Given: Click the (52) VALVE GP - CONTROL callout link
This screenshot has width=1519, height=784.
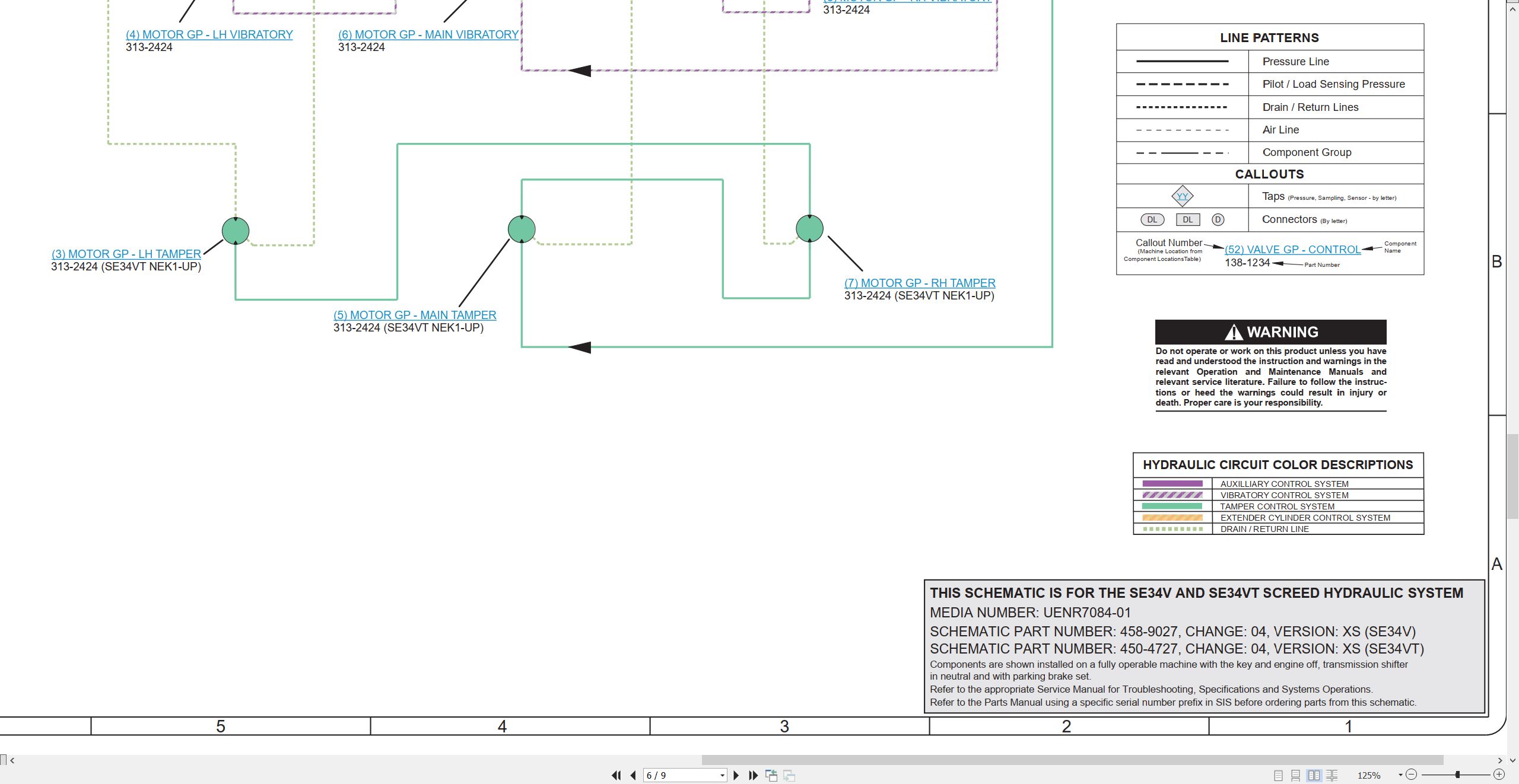Looking at the screenshot, I should point(1292,250).
